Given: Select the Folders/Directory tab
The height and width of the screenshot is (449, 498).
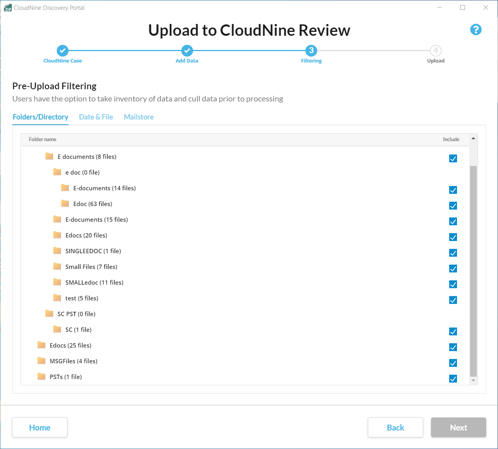Looking at the screenshot, I should coord(40,117).
